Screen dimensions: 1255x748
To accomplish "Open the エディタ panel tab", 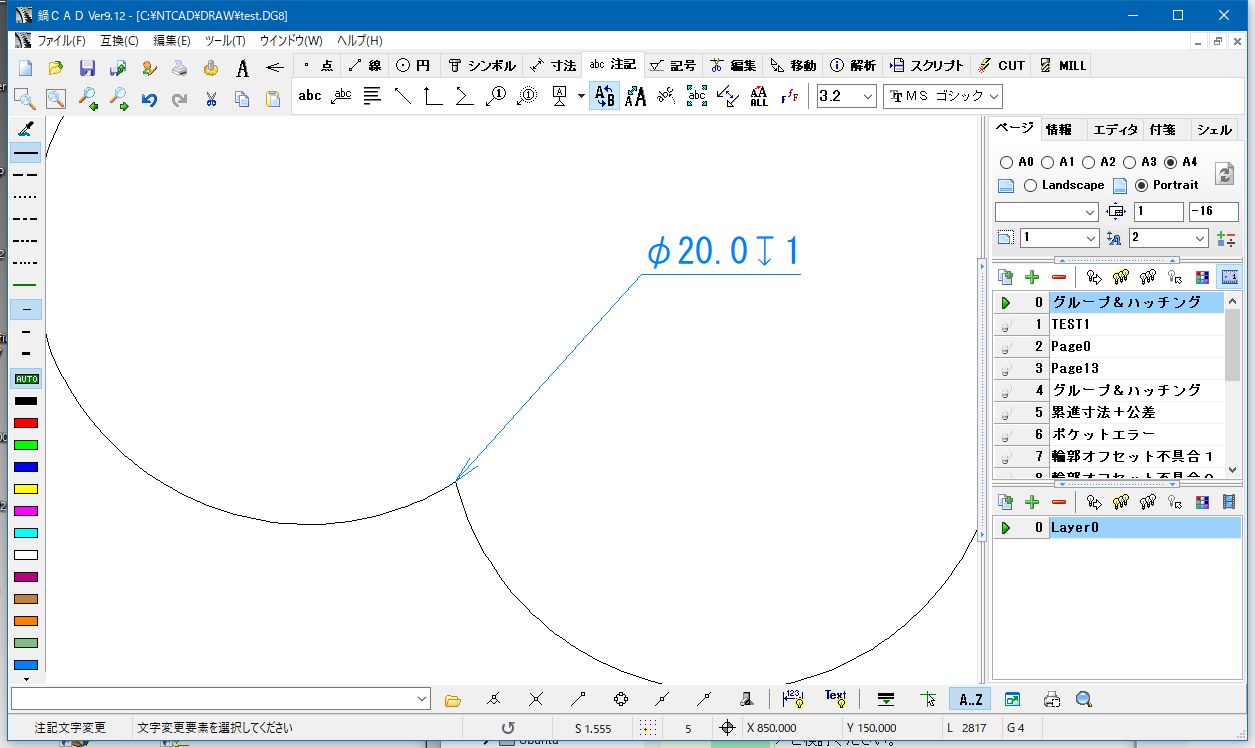I will coord(1113,130).
